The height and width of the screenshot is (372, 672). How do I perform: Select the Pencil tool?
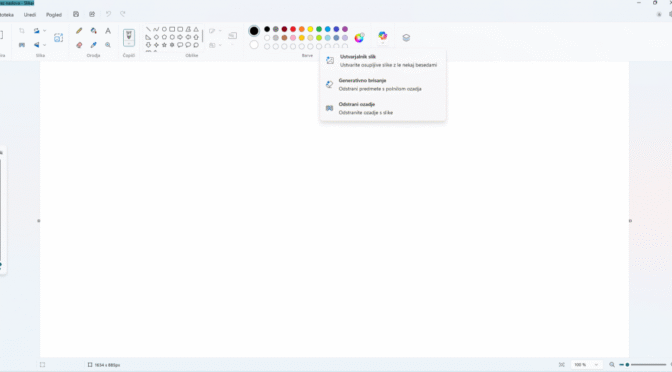[79, 31]
